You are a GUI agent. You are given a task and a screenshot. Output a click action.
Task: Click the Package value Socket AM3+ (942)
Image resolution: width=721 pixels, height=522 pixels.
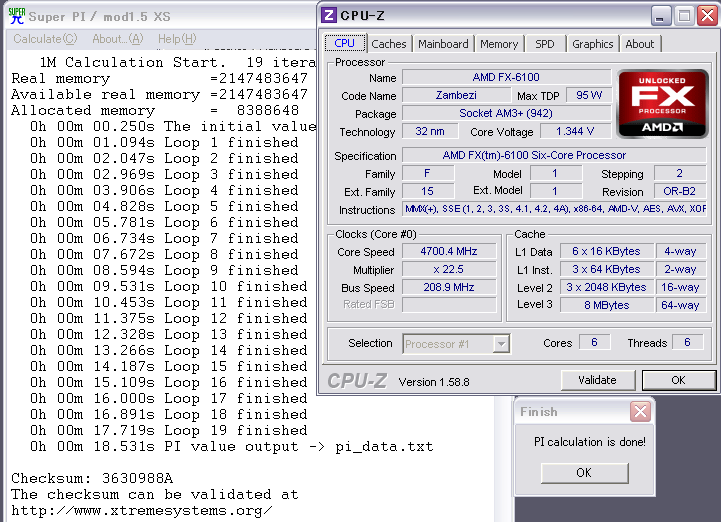coord(506,113)
